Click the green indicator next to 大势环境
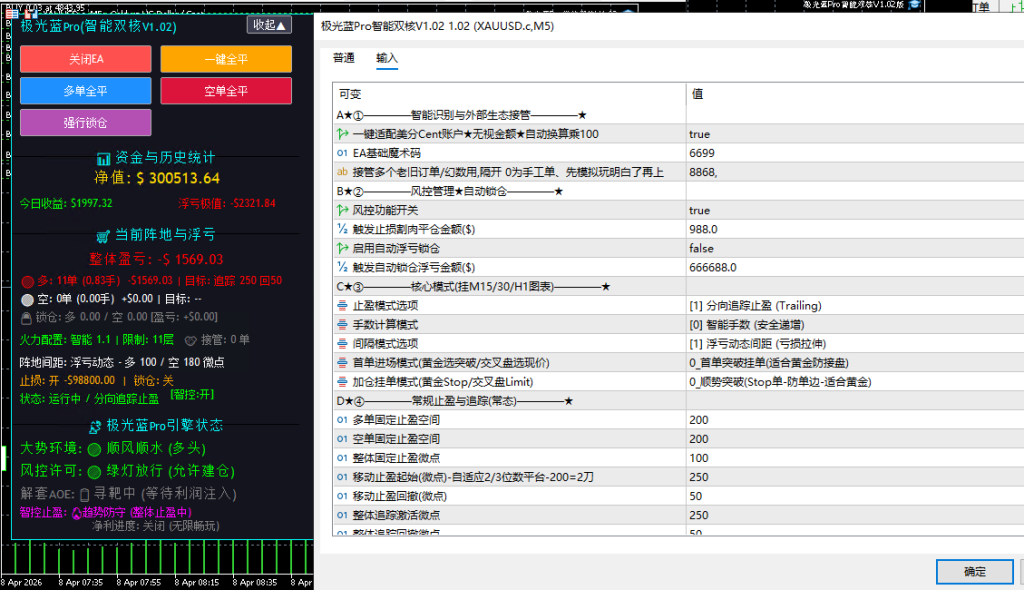This screenshot has width=1024, height=590. click(94, 450)
